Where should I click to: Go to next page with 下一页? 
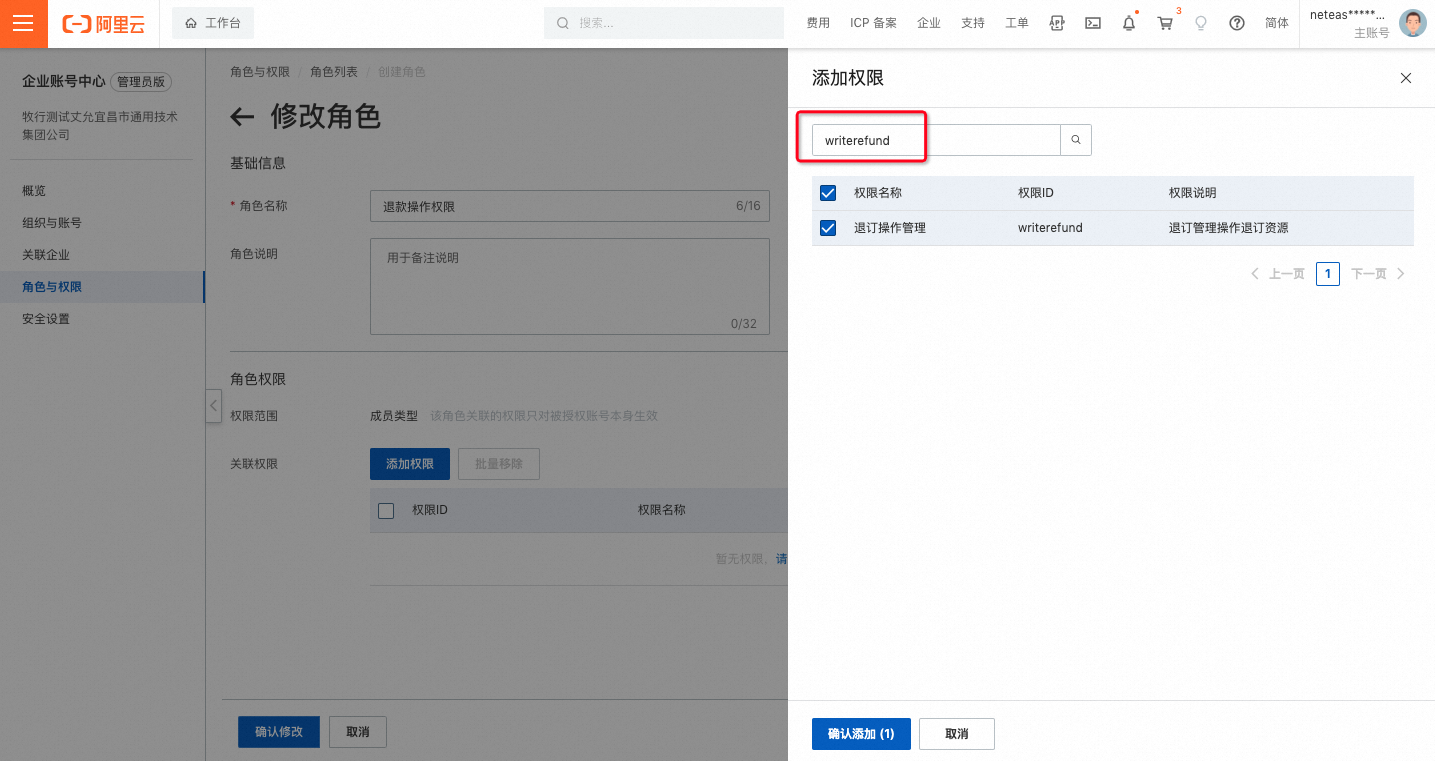(1378, 274)
